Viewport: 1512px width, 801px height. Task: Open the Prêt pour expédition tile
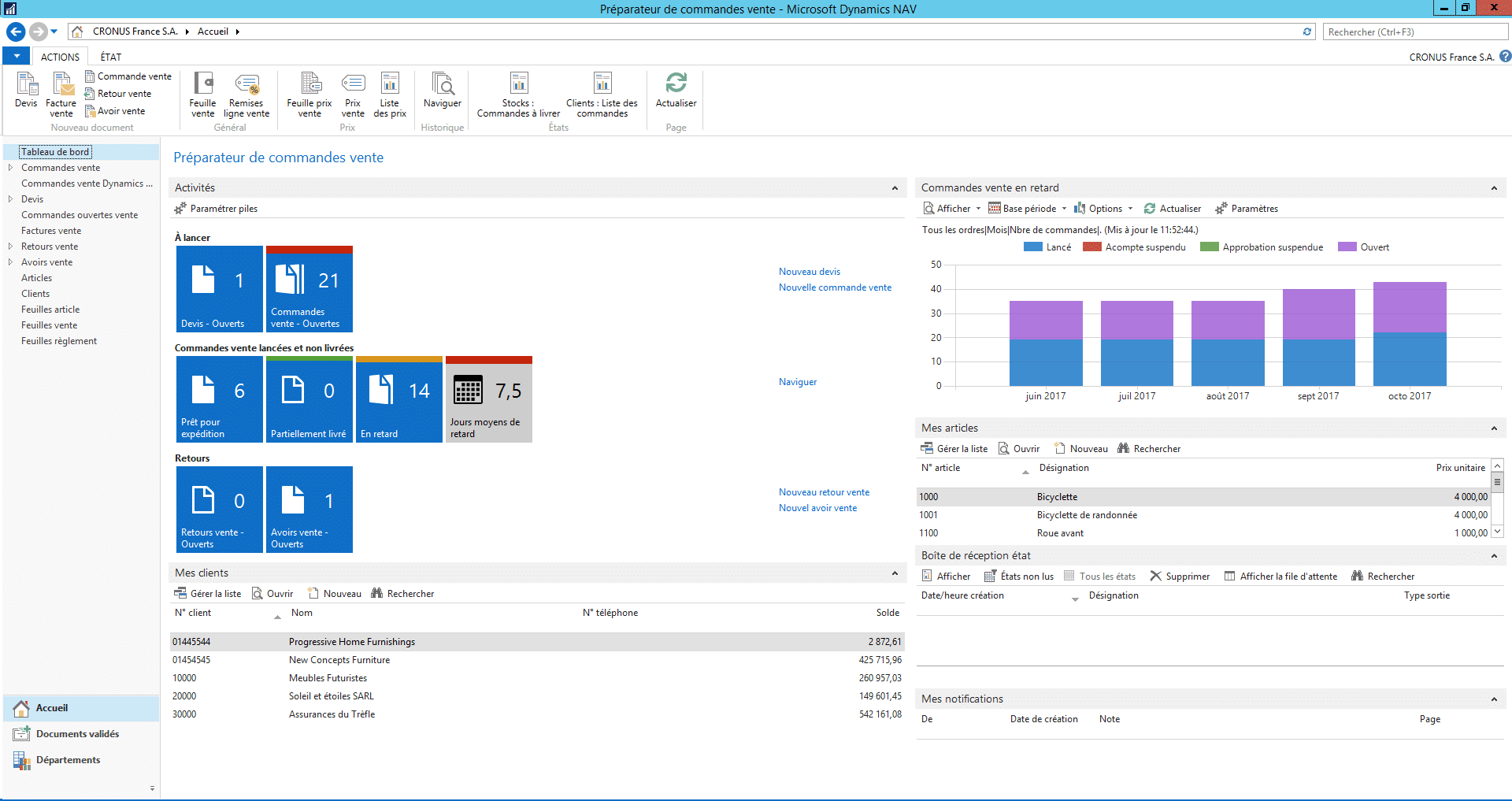pos(220,399)
